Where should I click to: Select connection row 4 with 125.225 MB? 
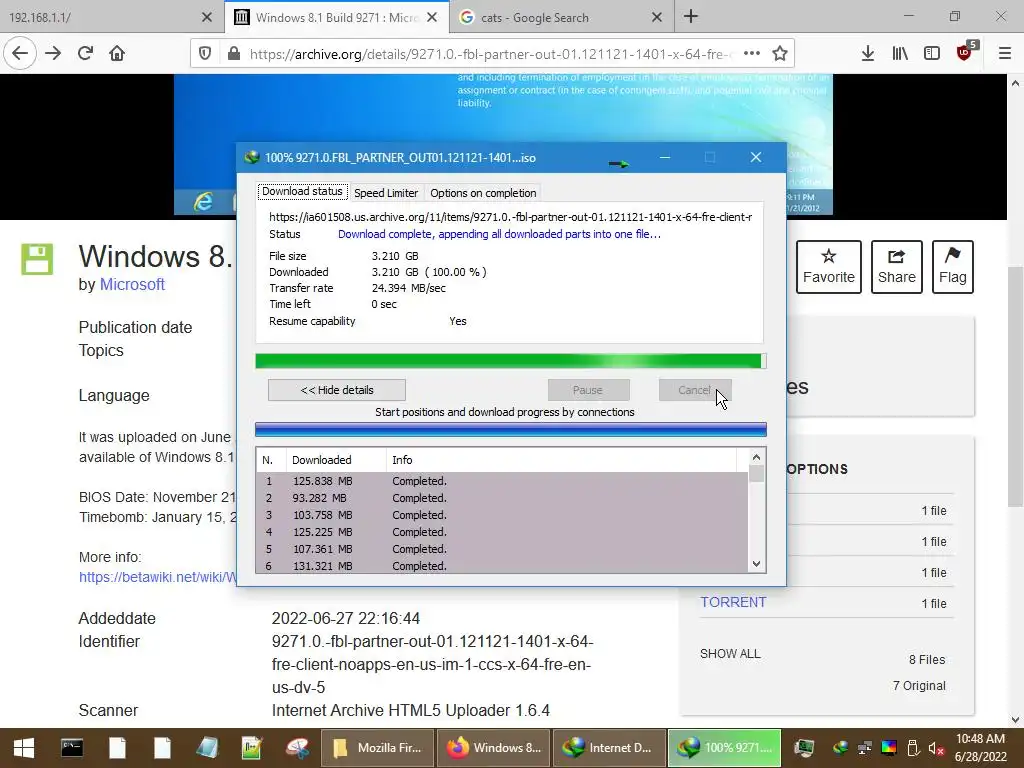[502, 532]
